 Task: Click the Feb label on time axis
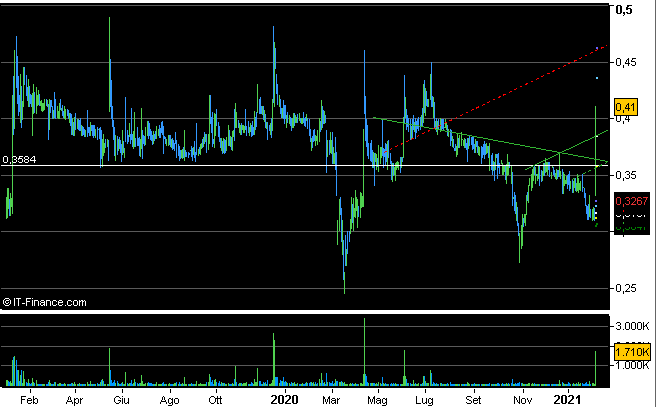click(30, 399)
